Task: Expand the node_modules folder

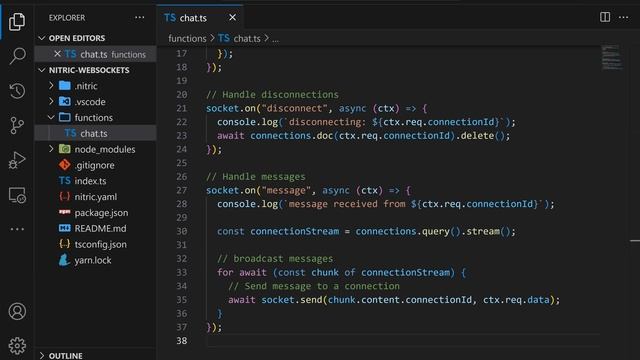Action: (x=51, y=149)
